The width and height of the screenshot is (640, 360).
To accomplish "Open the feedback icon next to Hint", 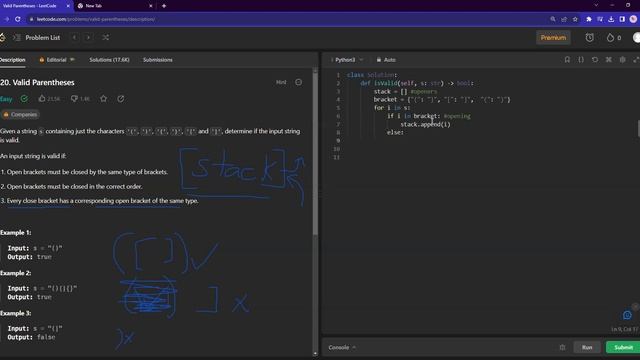I will click(x=298, y=82).
